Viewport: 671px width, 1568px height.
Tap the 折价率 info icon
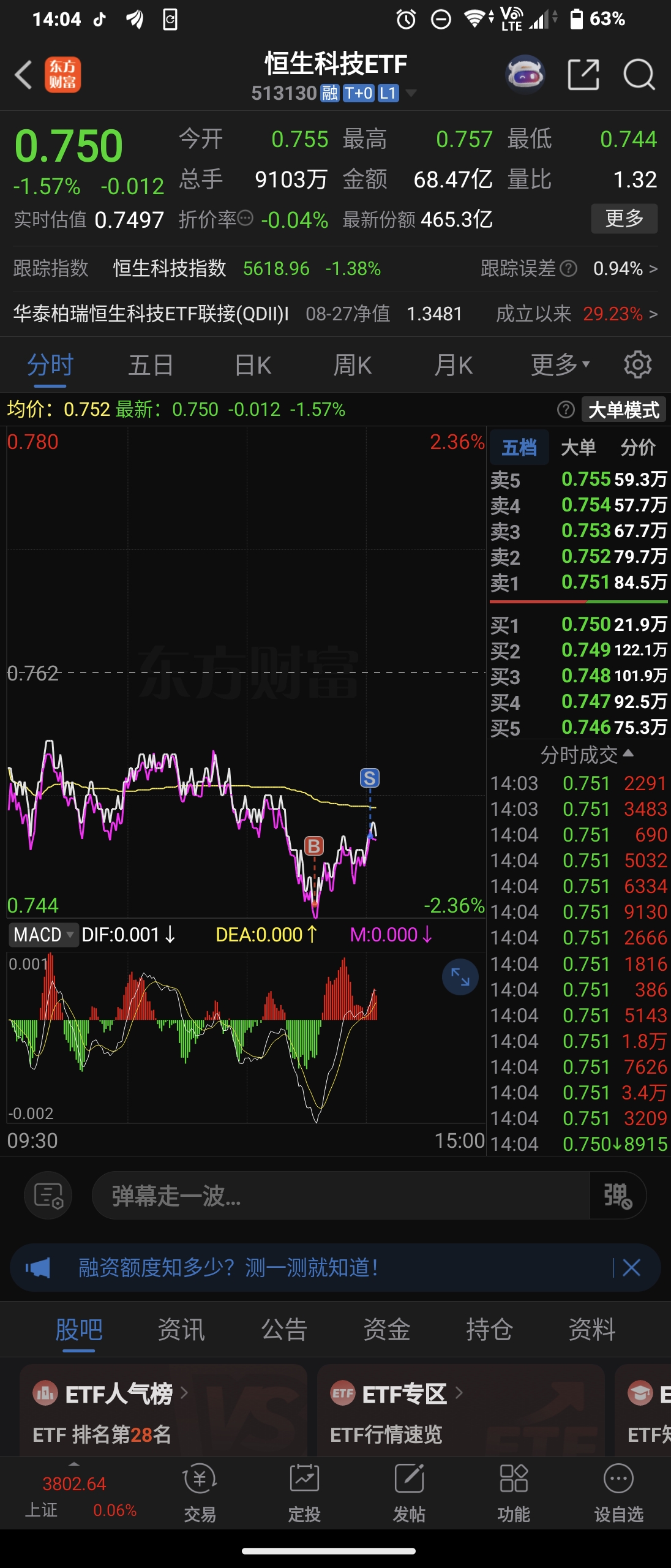tap(245, 218)
